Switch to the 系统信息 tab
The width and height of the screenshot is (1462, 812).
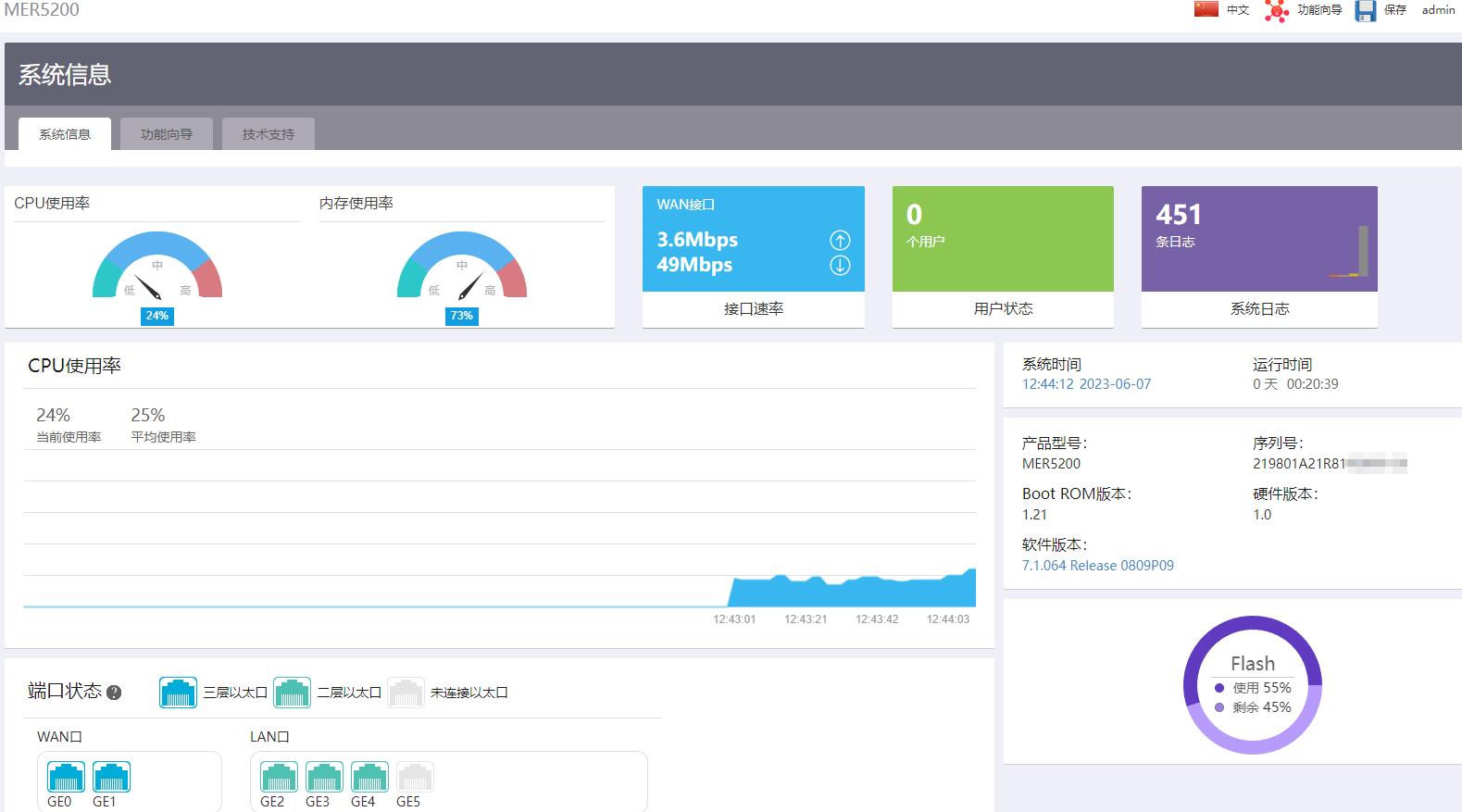(65, 134)
